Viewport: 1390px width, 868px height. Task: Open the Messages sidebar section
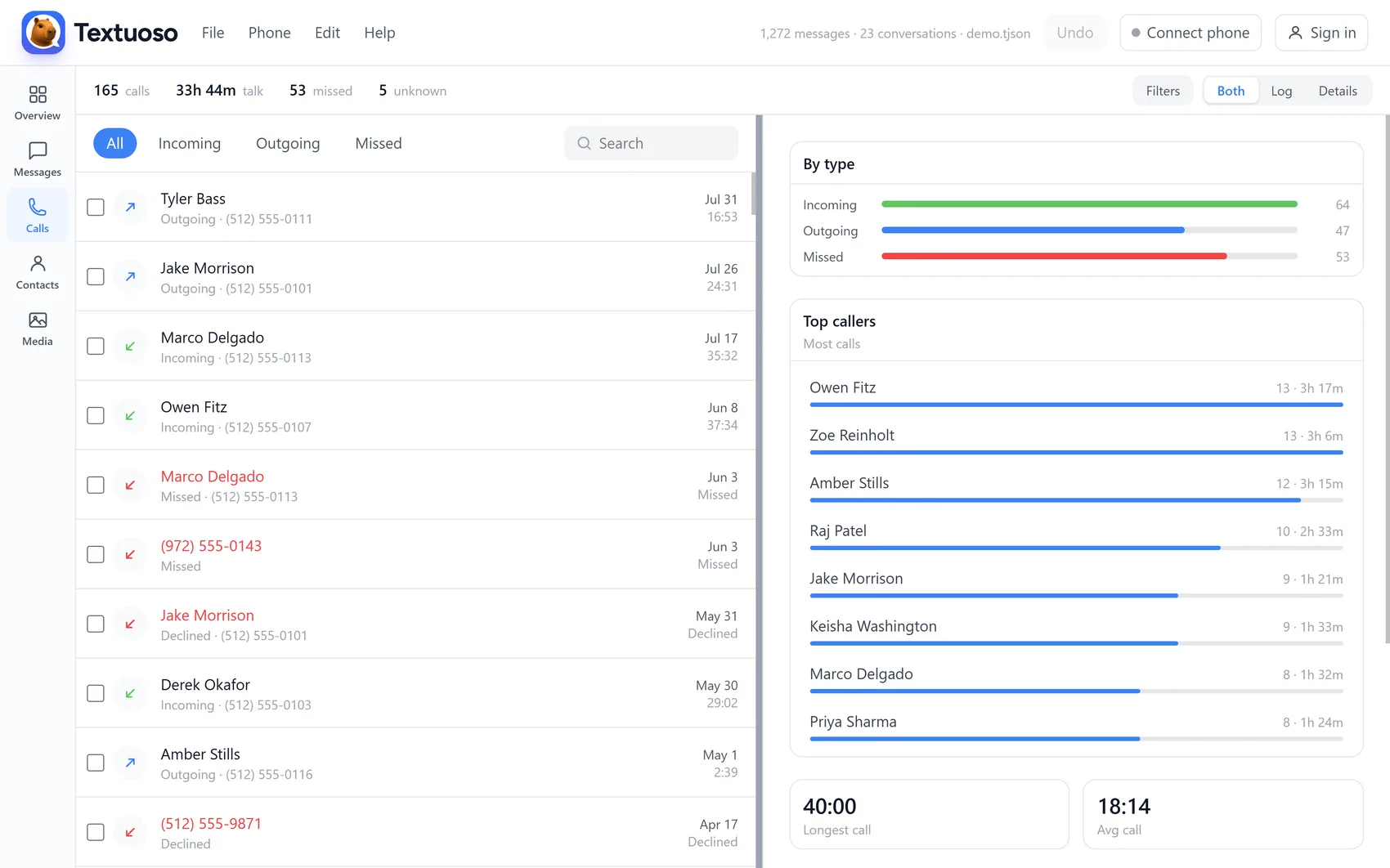[38, 159]
